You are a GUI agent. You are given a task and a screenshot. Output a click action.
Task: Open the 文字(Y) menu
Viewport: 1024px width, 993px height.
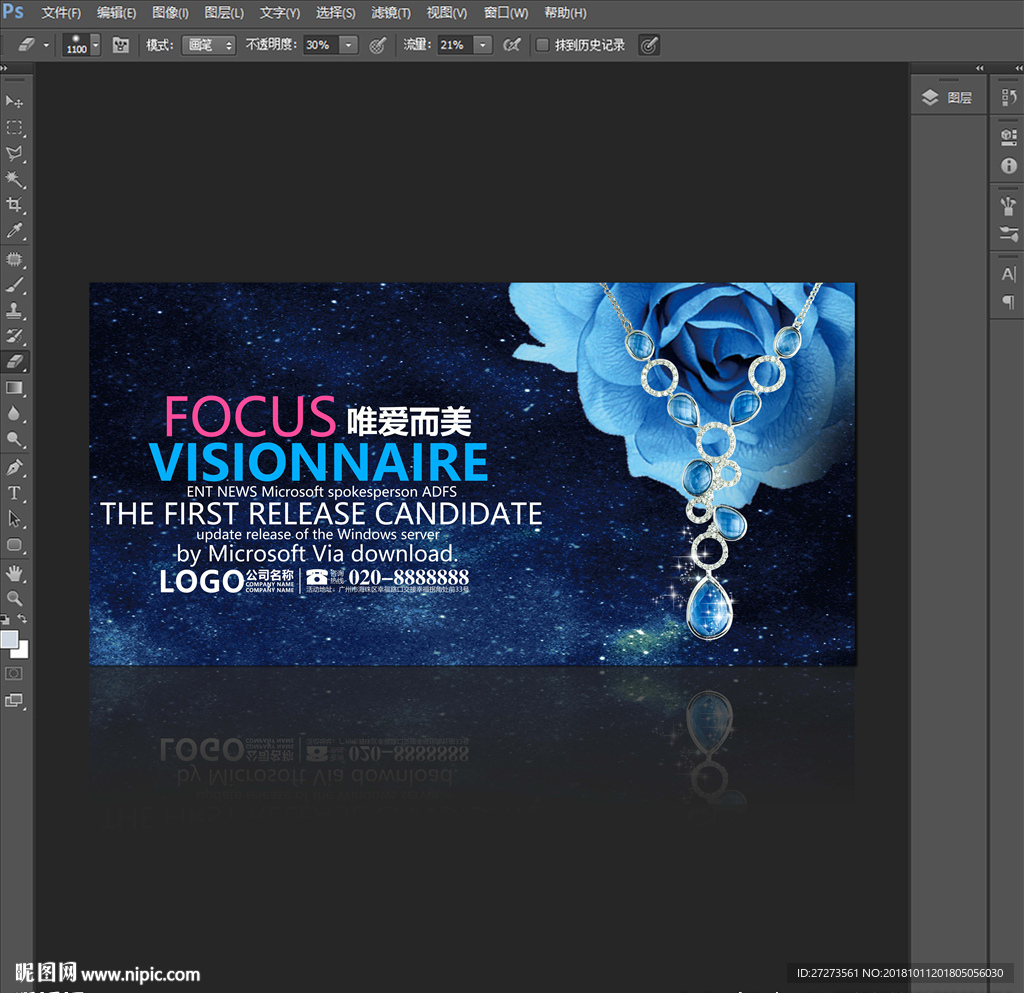pos(280,13)
